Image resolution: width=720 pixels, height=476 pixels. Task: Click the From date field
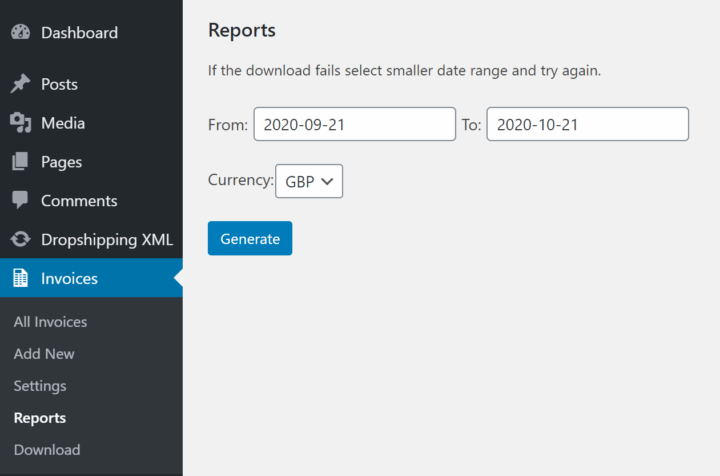(x=354, y=125)
